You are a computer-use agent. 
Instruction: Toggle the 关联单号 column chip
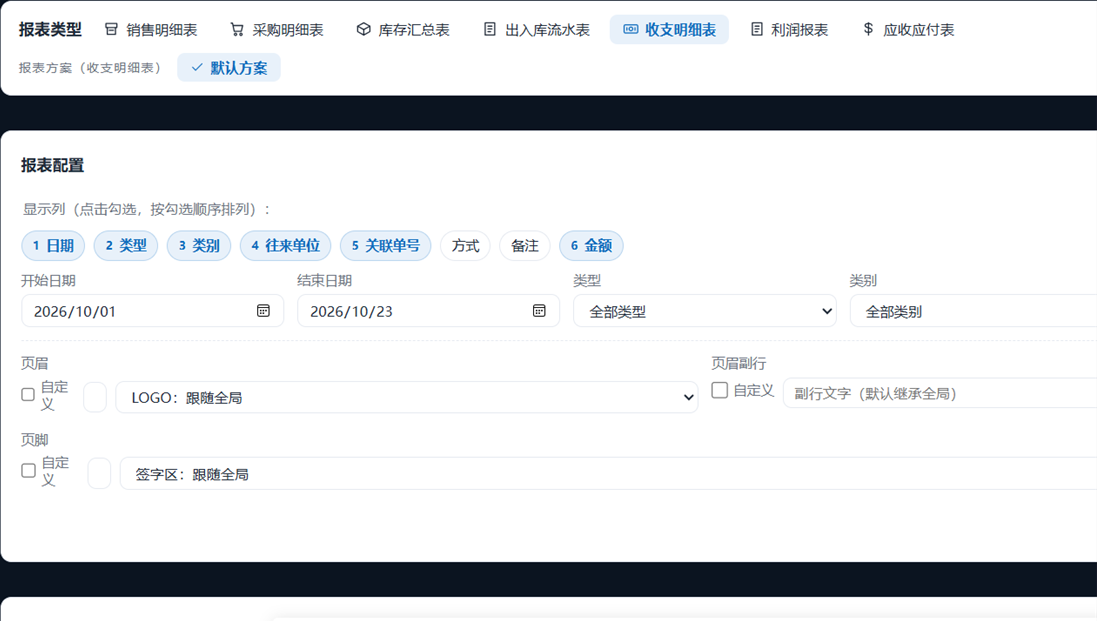click(385, 245)
